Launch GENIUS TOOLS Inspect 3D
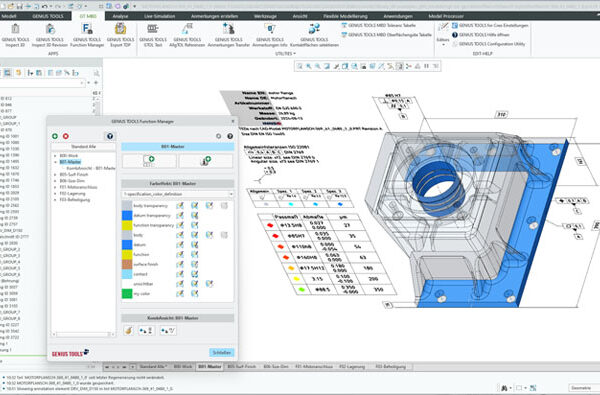 [x=15, y=35]
